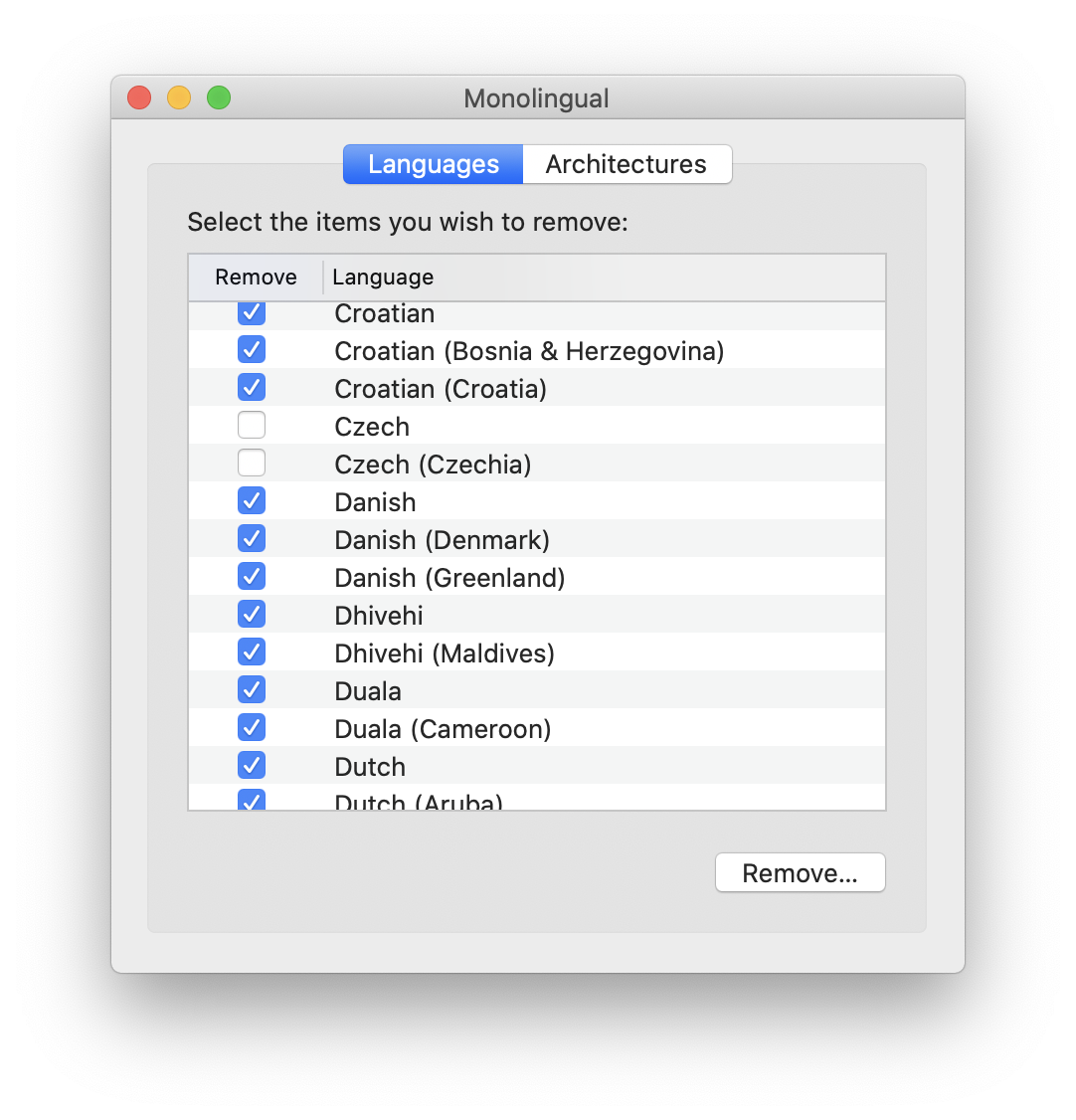
Task: Check the Czech (Czechia) box
Action: coord(252,464)
